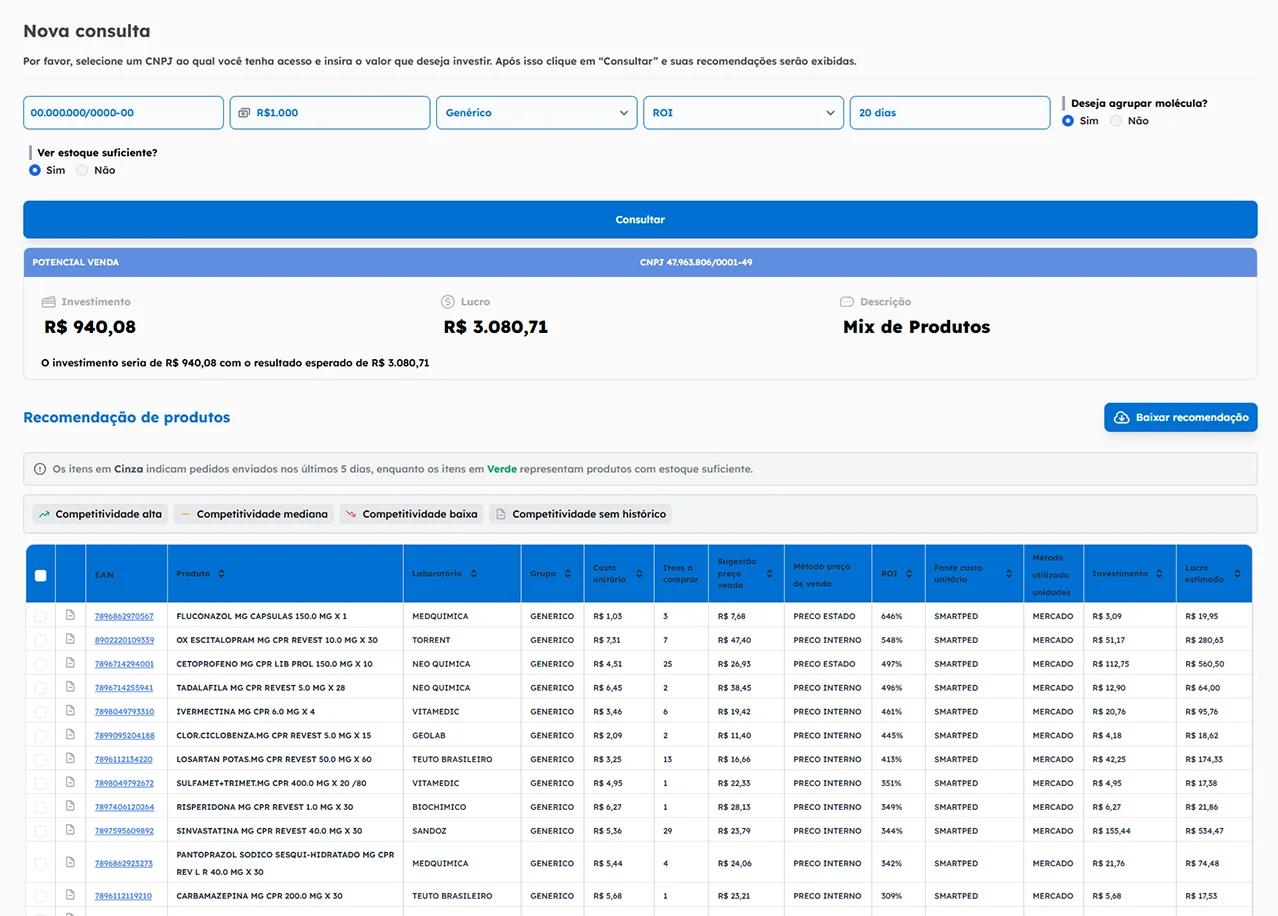The height and width of the screenshot is (916, 1278).
Task: Click the CNPJ input field
Action: 123,113
